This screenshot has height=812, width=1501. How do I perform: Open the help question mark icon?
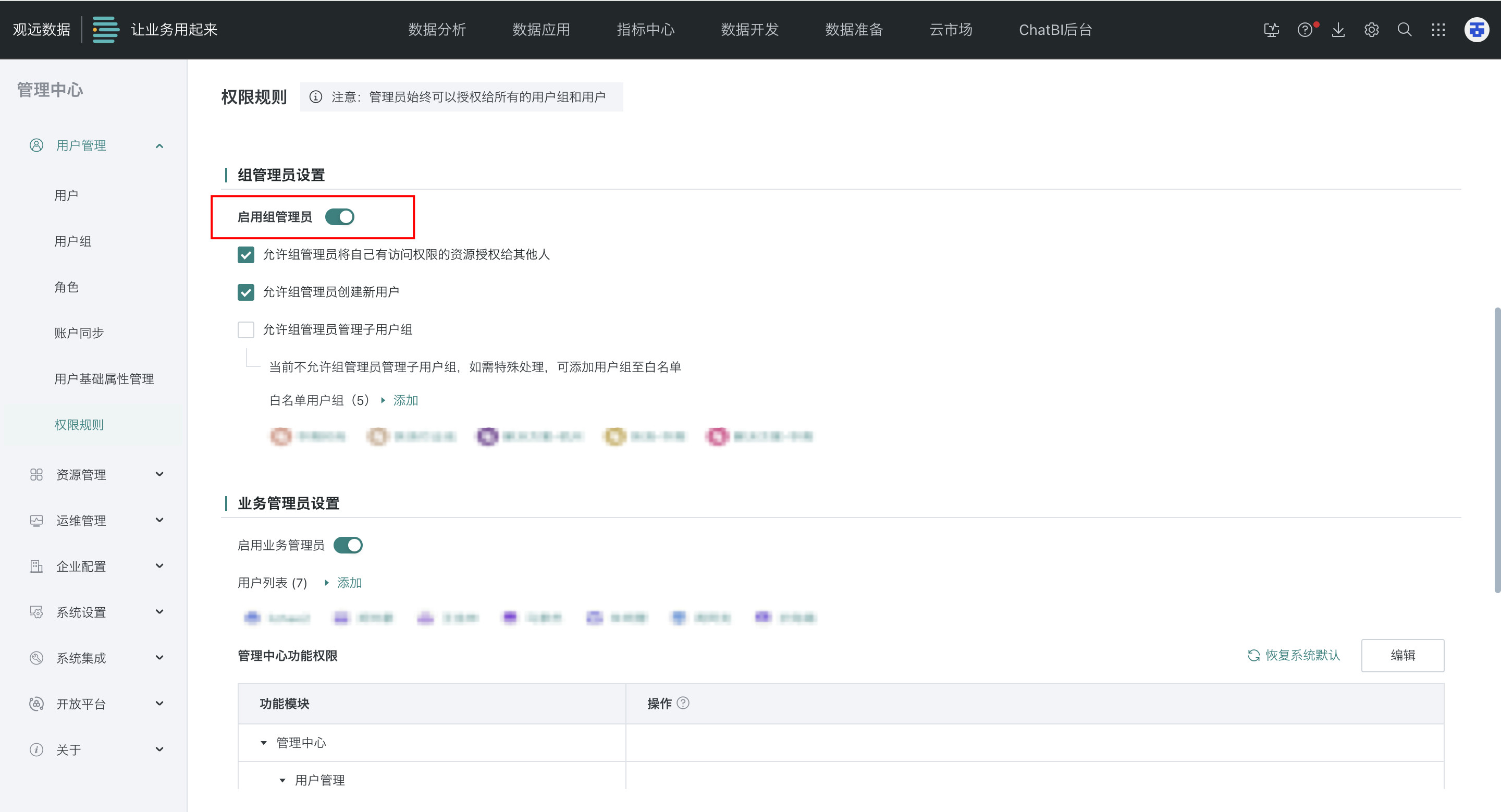(1305, 30)
